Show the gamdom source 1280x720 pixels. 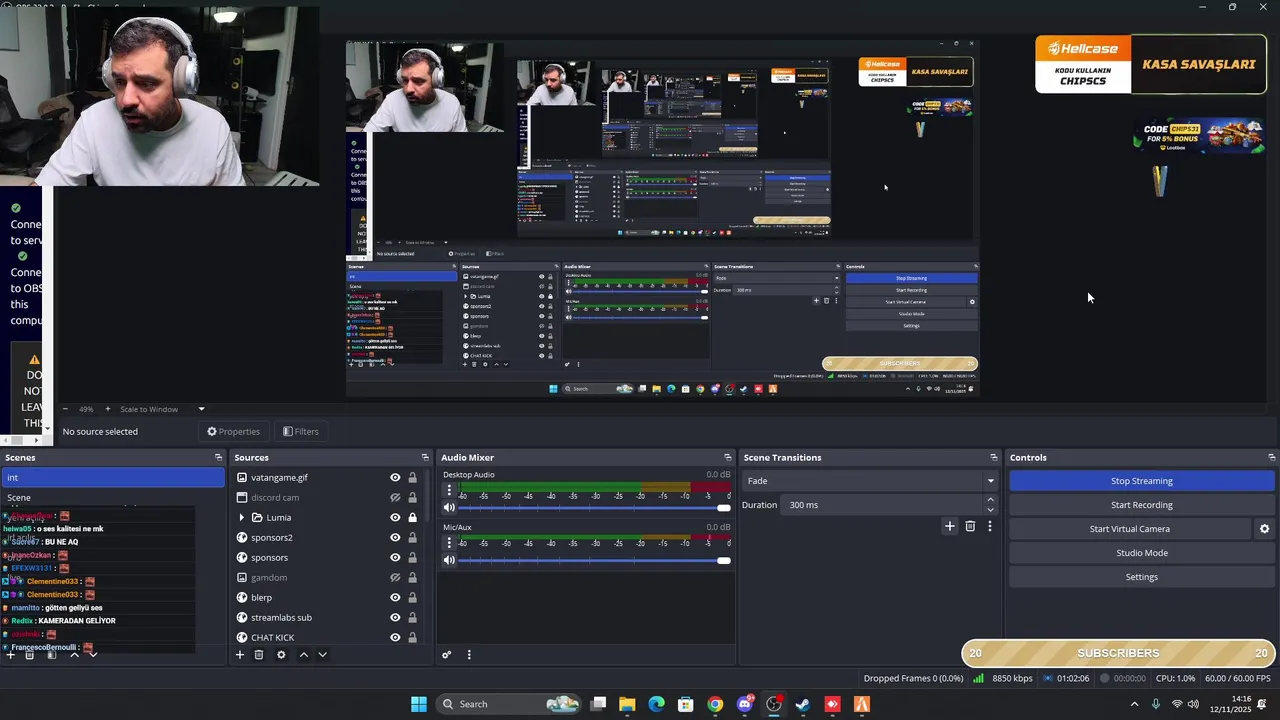point(395,578)
